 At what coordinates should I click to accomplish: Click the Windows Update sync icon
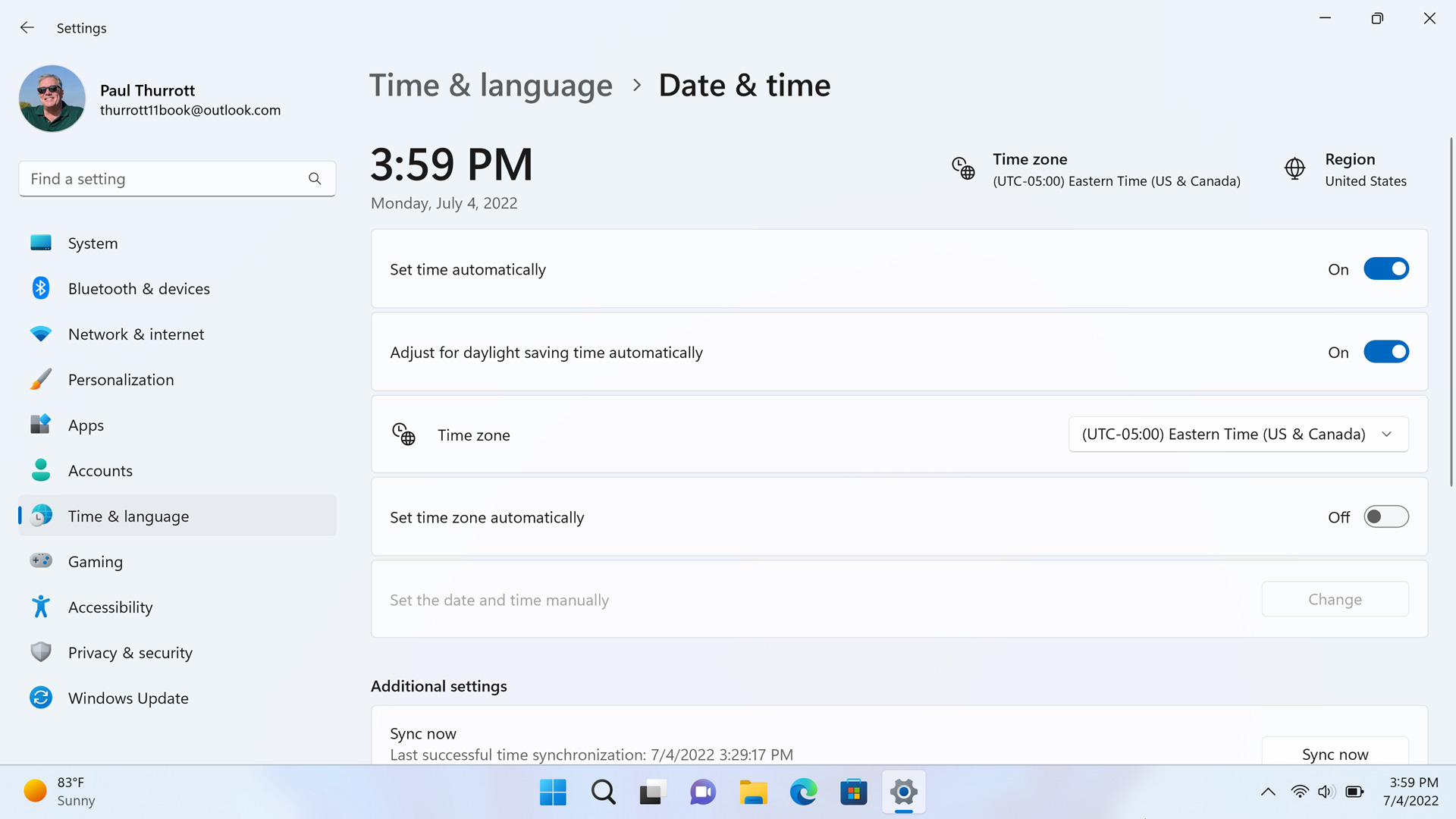click(x=41, y=698)
